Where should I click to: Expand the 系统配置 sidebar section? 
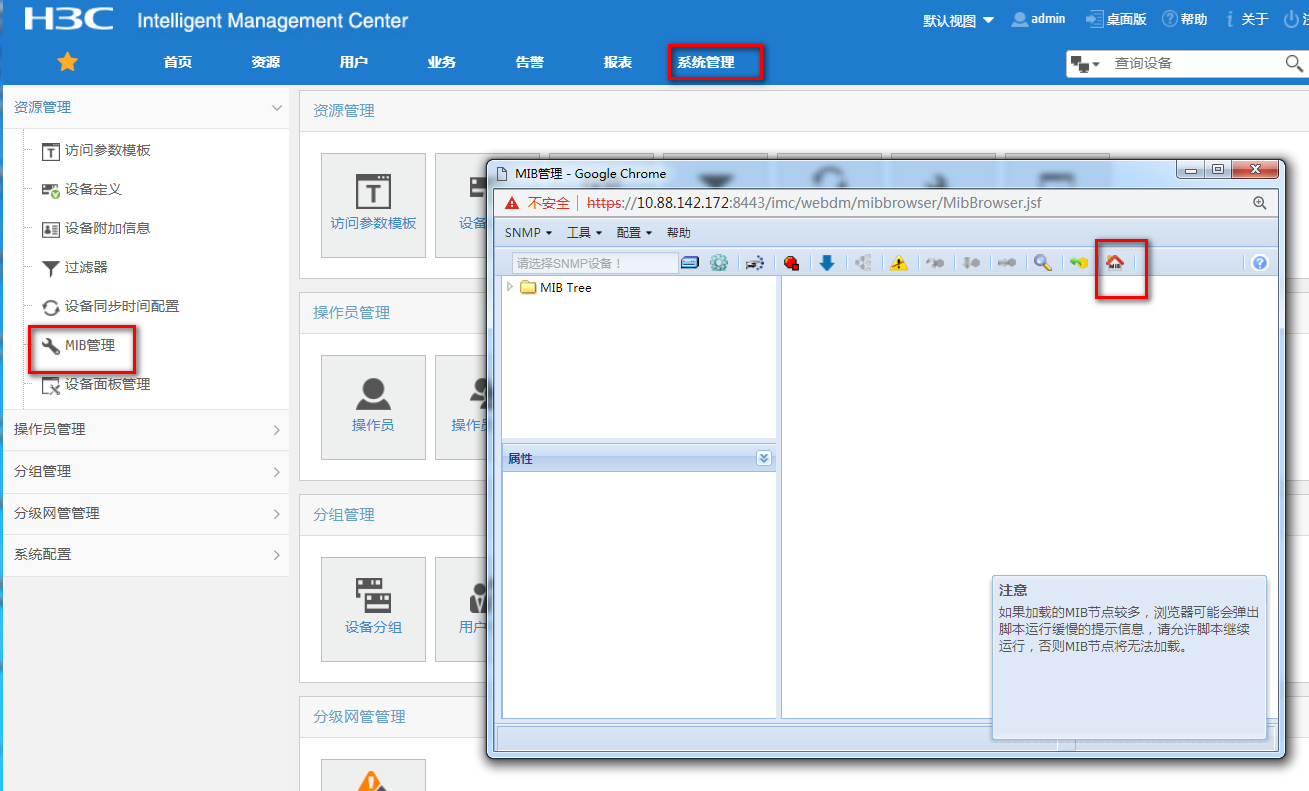(277, 555)
